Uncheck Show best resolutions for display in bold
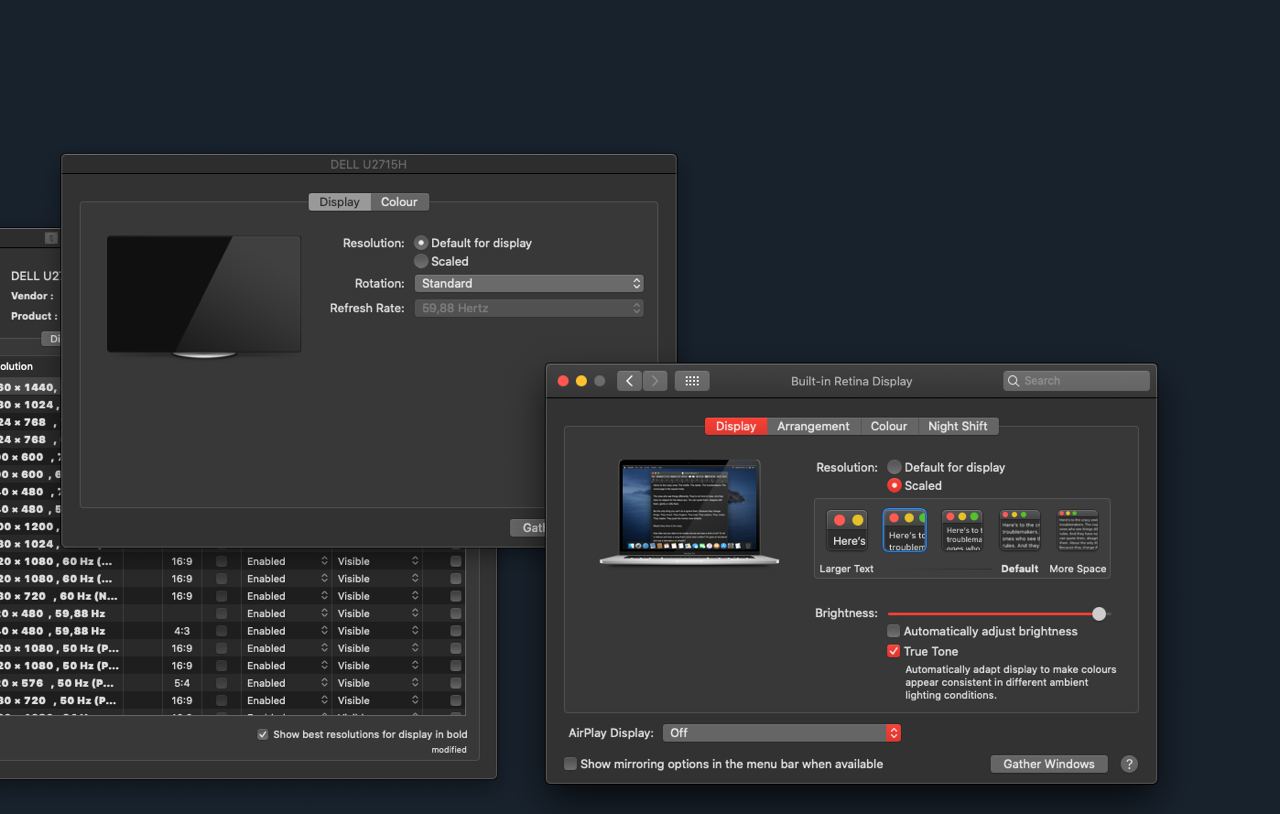Image resolution: width=1280 pixels, height=814 pixels. 263,734
